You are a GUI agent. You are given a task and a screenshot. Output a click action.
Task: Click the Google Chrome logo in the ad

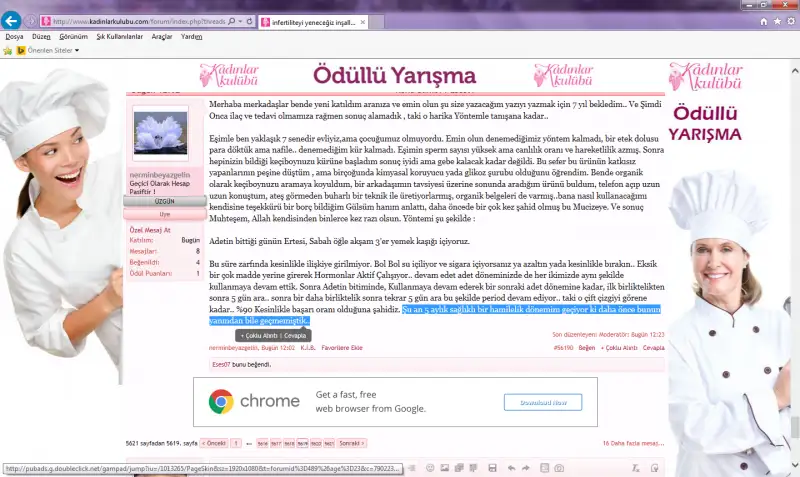pyautogui.click(x=222, y=402)
